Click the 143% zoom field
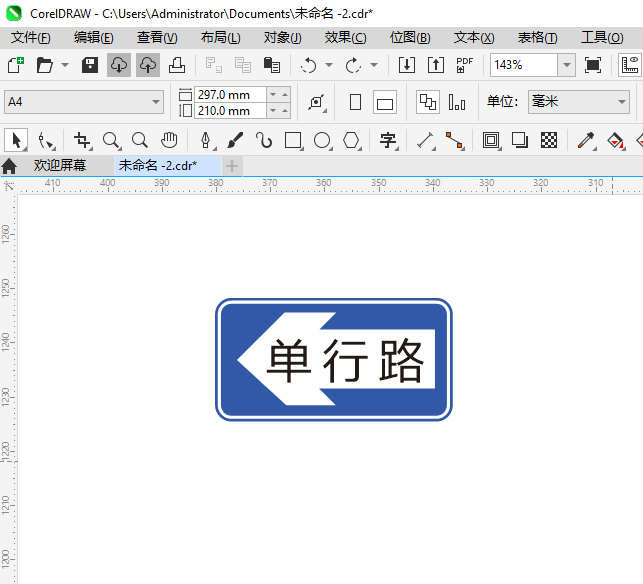 click(x=524, y=65)
